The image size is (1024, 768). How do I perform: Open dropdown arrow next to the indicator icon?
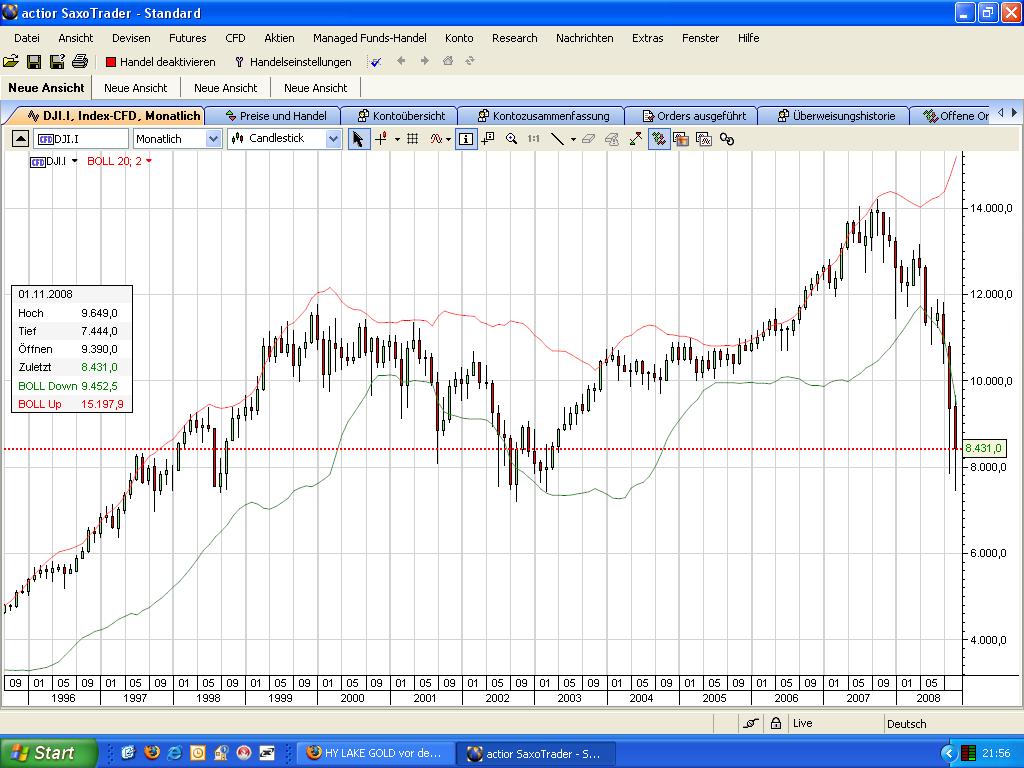449,139
